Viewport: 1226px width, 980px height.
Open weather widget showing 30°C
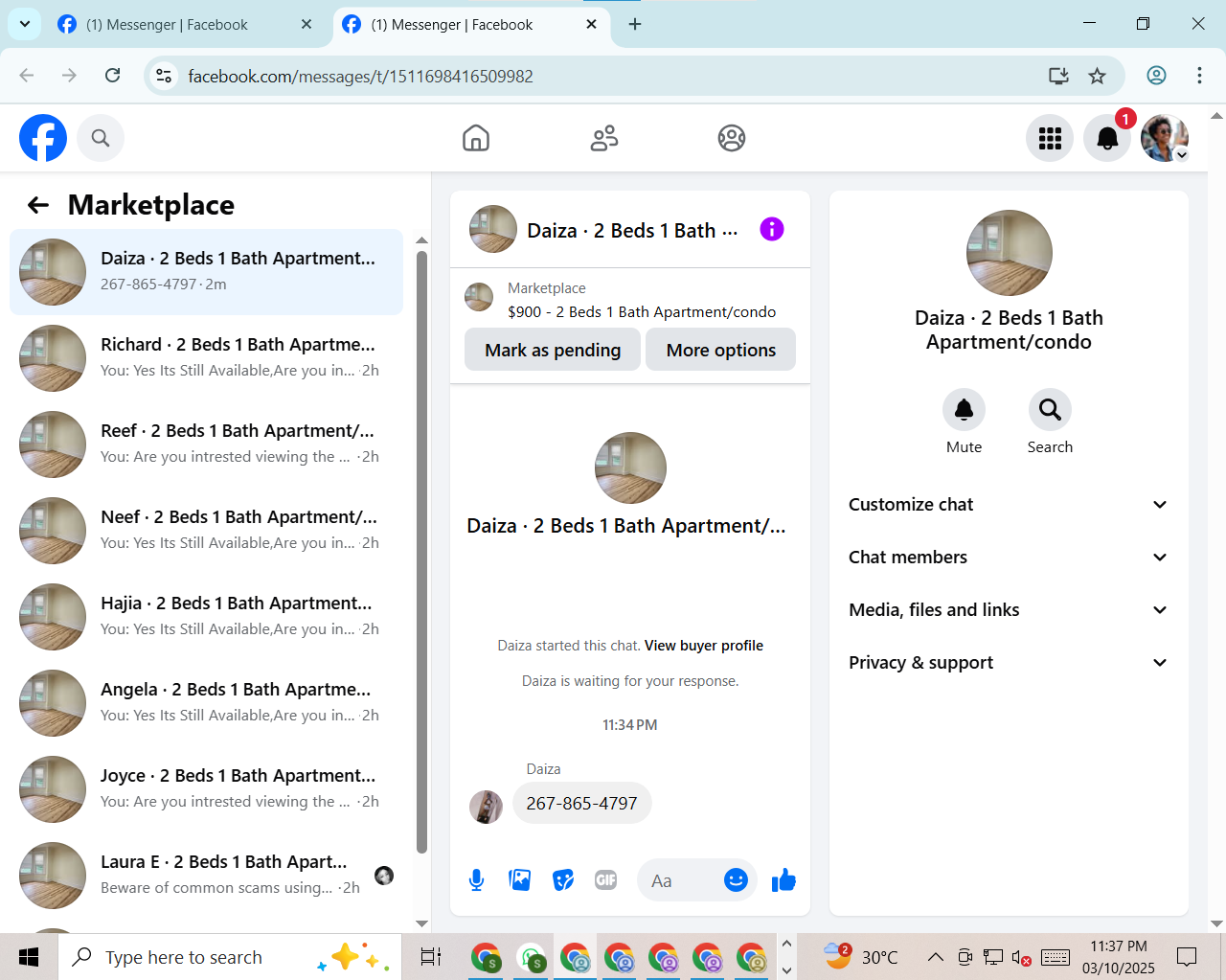pyautogui.click(x=861, y=956)
